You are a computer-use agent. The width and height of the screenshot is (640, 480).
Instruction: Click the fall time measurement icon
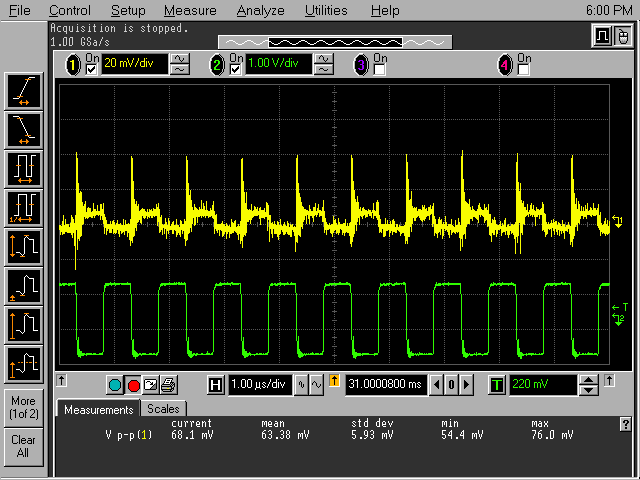click(23, 129)
